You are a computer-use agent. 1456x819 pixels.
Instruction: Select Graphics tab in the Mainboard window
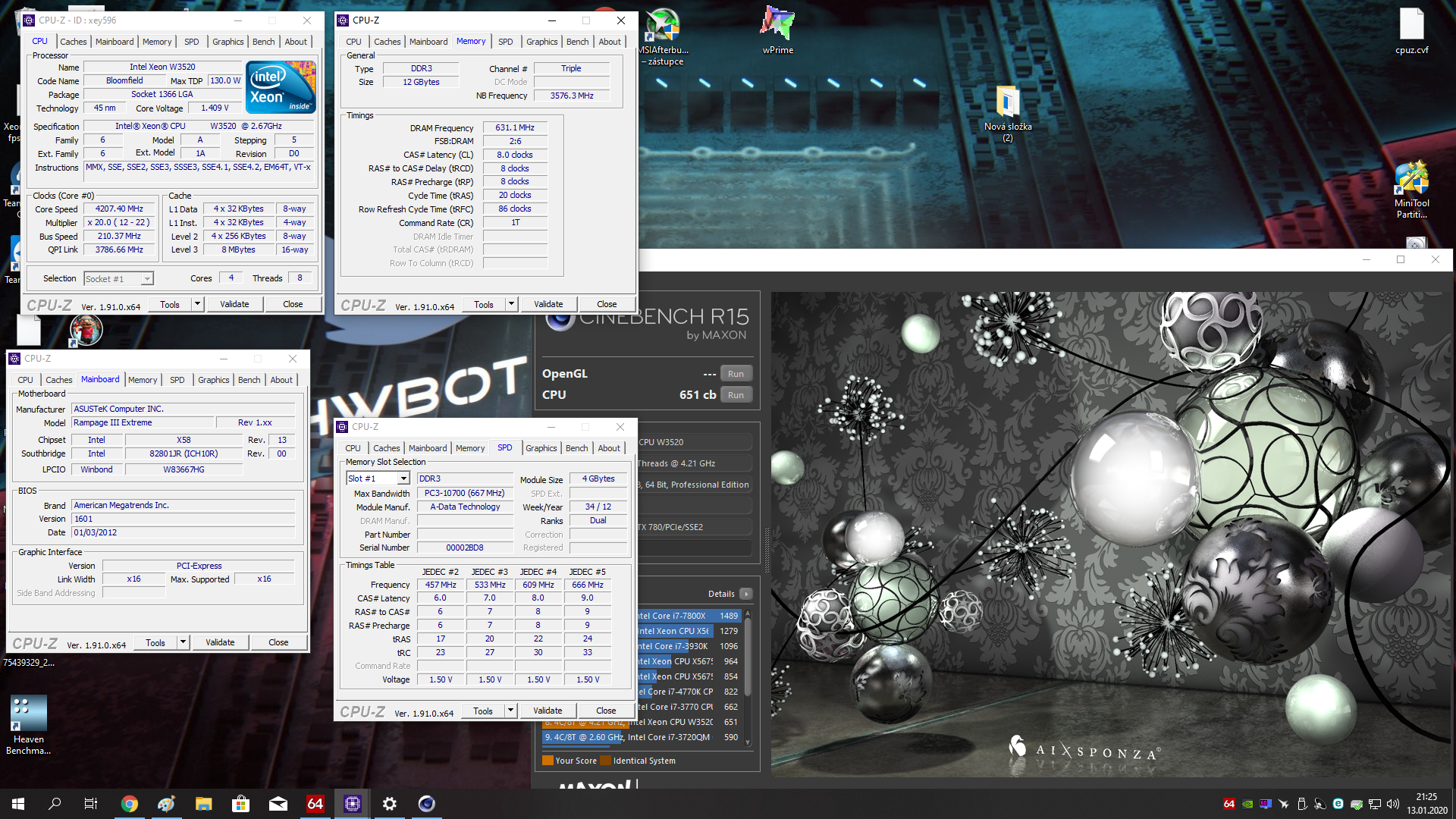pos(214,380)
